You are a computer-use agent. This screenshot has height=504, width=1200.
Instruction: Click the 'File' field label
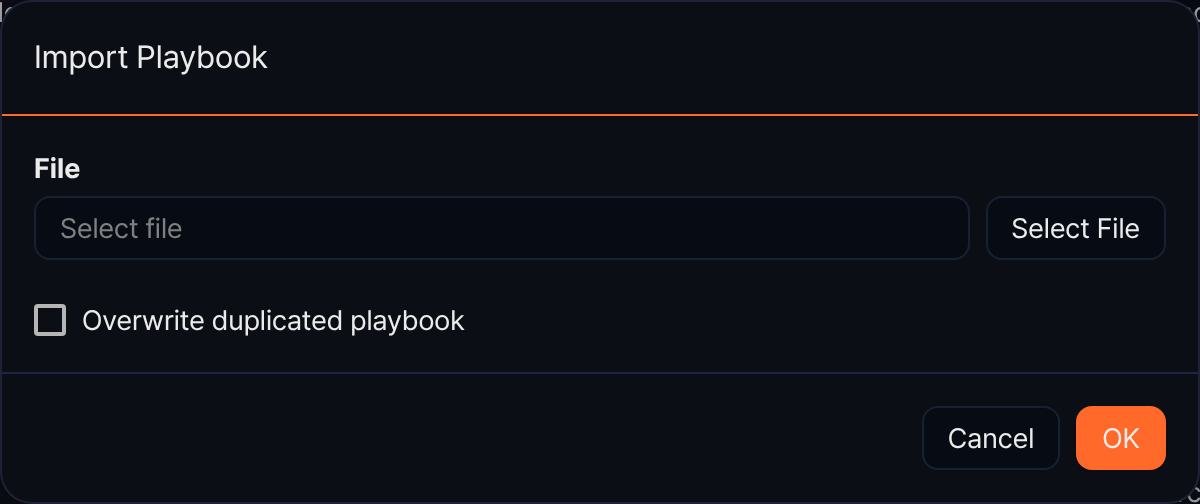57,169
